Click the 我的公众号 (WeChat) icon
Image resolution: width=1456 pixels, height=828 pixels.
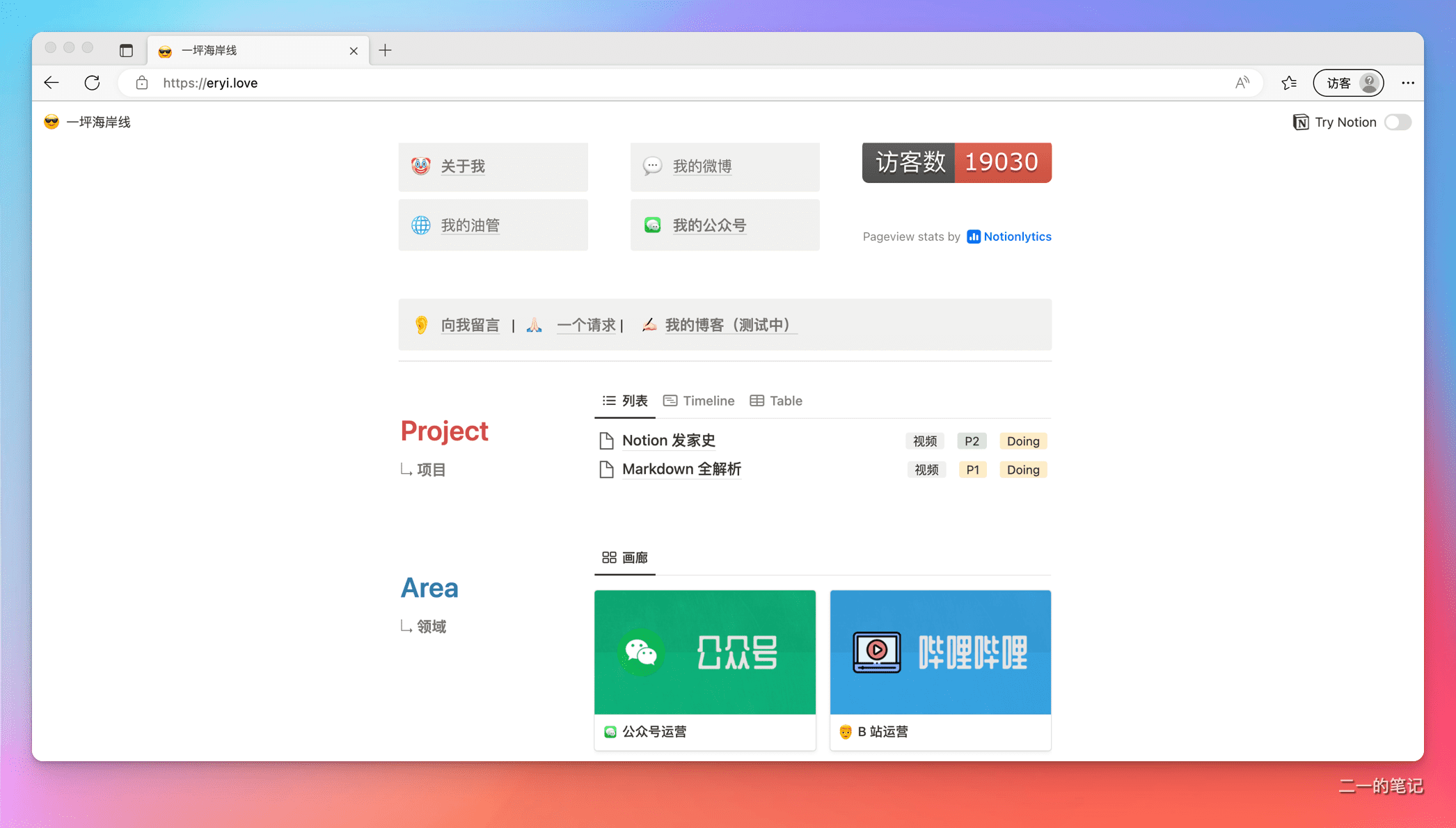(652, 224)
